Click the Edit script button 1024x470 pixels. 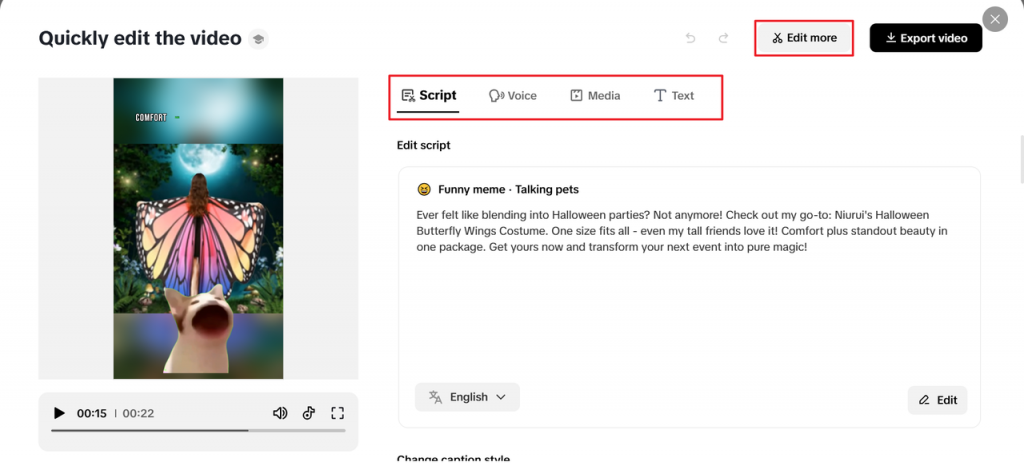tap(937, 400)
